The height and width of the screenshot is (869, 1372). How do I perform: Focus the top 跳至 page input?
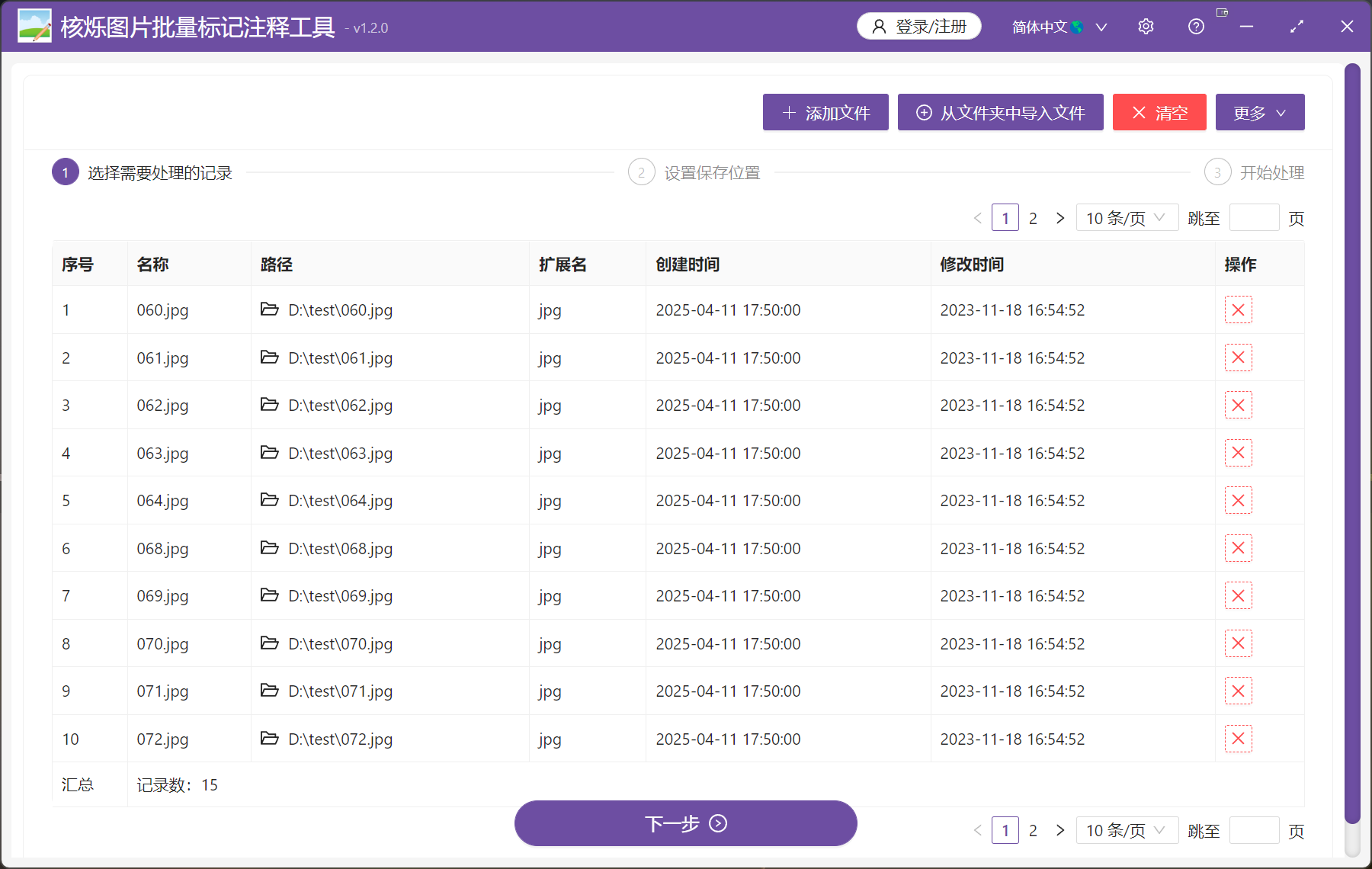(1254, 218)
